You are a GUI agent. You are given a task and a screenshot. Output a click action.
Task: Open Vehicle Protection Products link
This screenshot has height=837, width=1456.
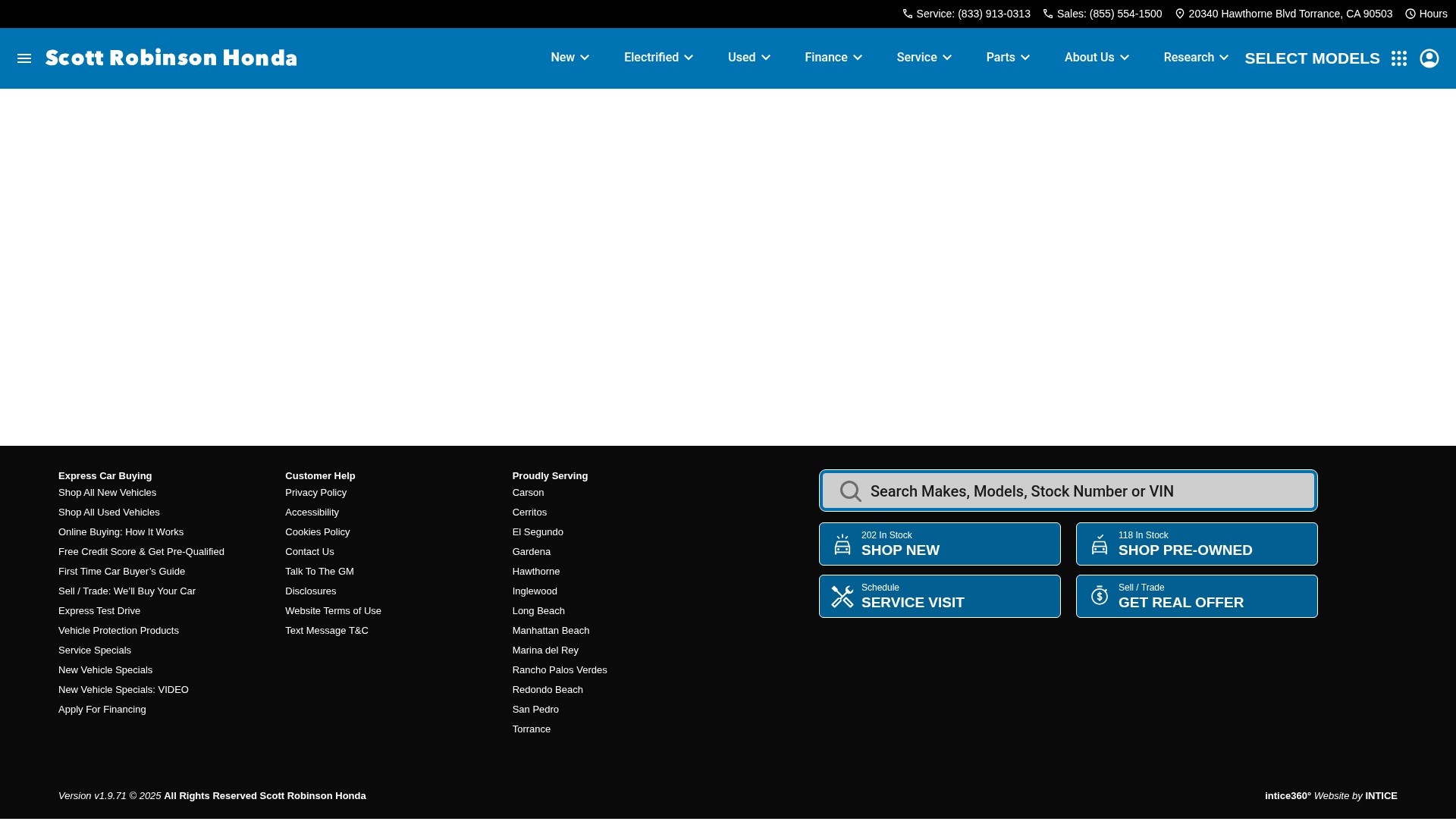[118, 631]
